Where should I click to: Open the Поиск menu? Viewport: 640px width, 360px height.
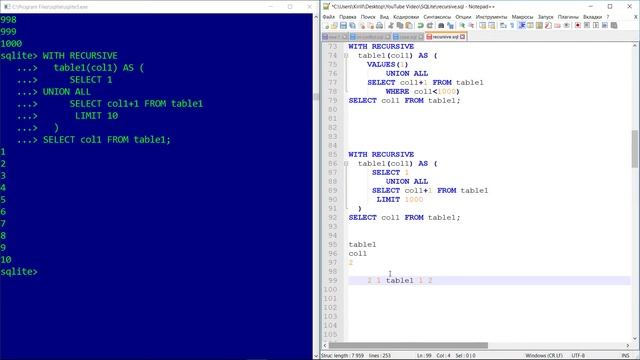point(368,17)
